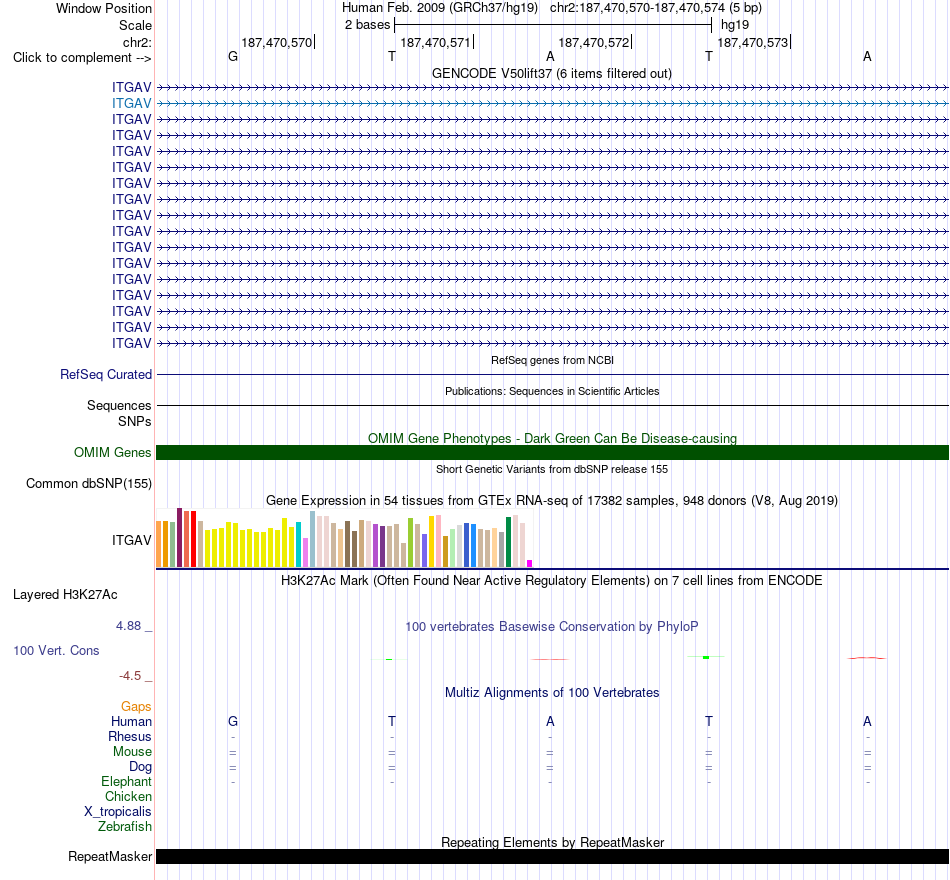Click the 'Mouse' species label
Viewport: 950px width, 880px height.
click(x=132, y=752)
